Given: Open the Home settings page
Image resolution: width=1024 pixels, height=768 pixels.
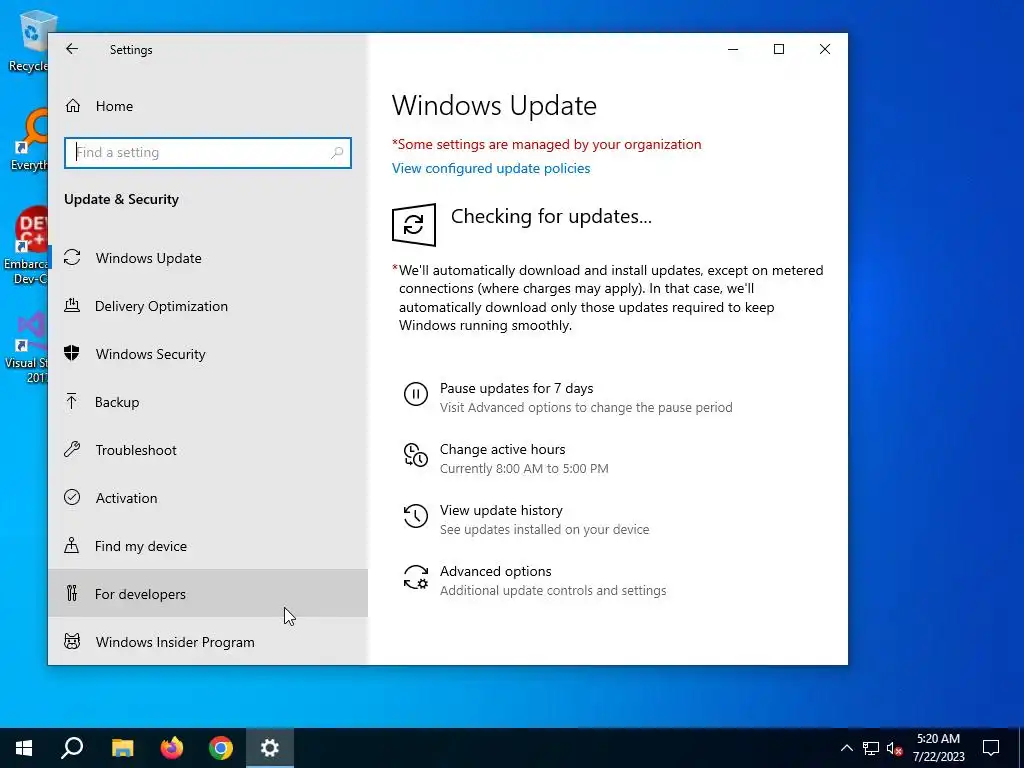Looking at the screenshot, I should pyautogui.click(x=208, y=106).
